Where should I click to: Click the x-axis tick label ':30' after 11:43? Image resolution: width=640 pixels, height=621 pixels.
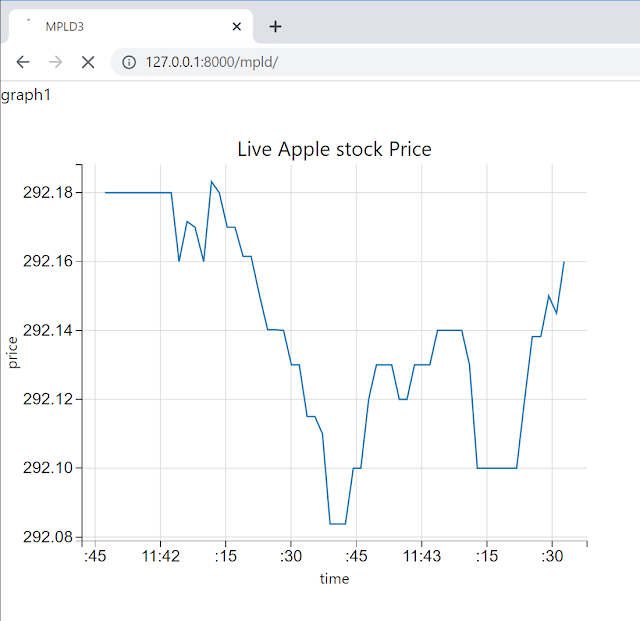[552, 556]
